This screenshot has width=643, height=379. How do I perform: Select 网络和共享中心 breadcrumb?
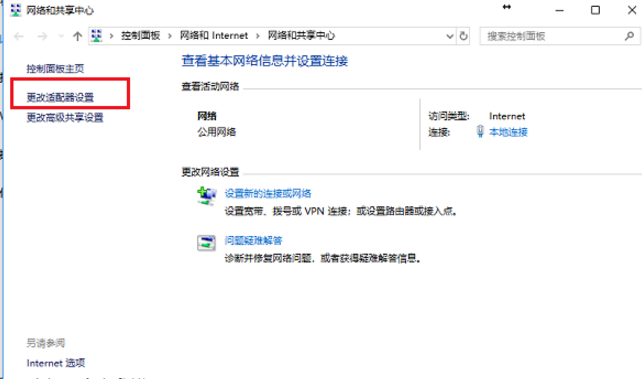(301, 36)
